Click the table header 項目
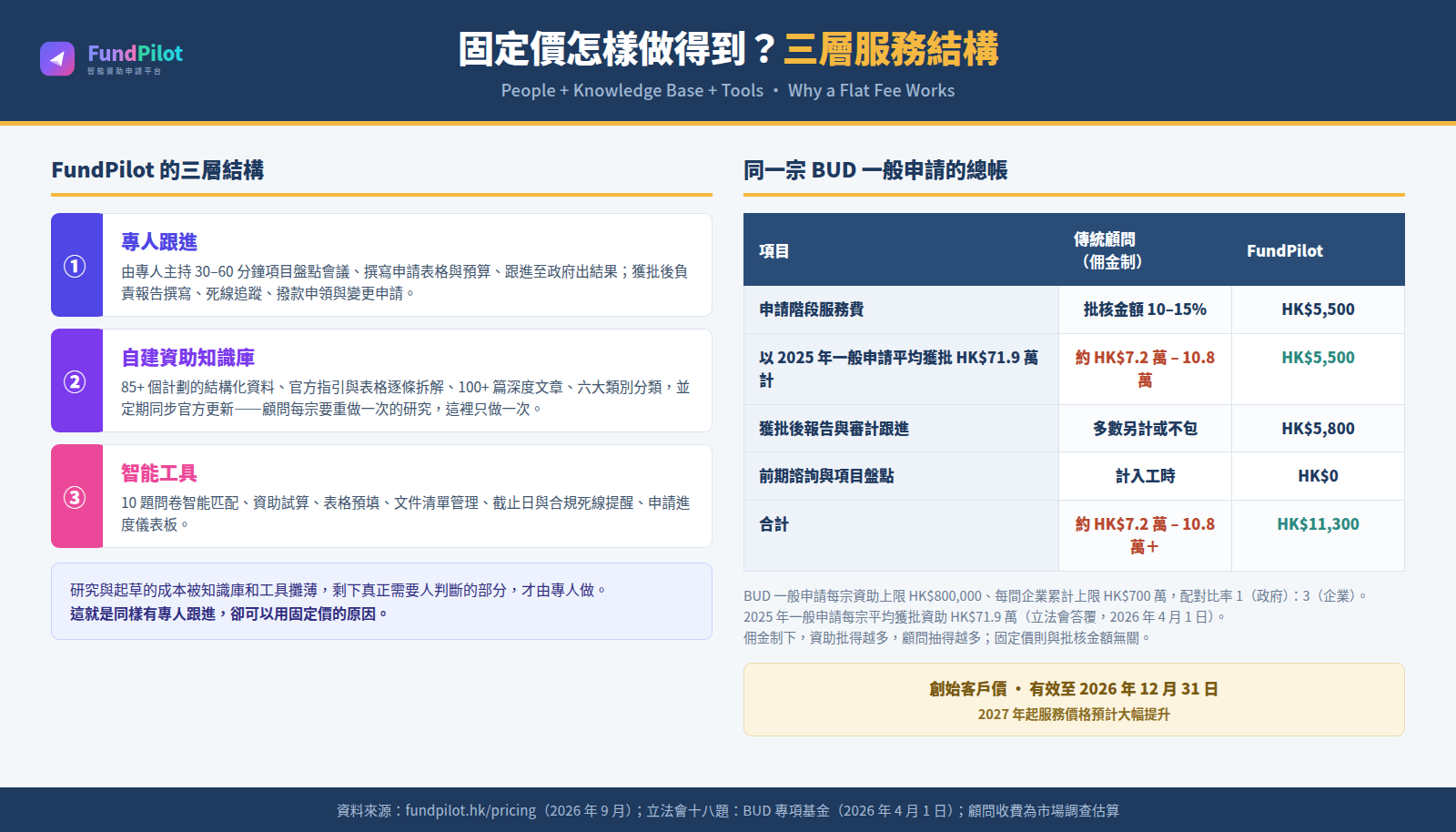This screenshot has height=832, width=1456. (774, 251)
